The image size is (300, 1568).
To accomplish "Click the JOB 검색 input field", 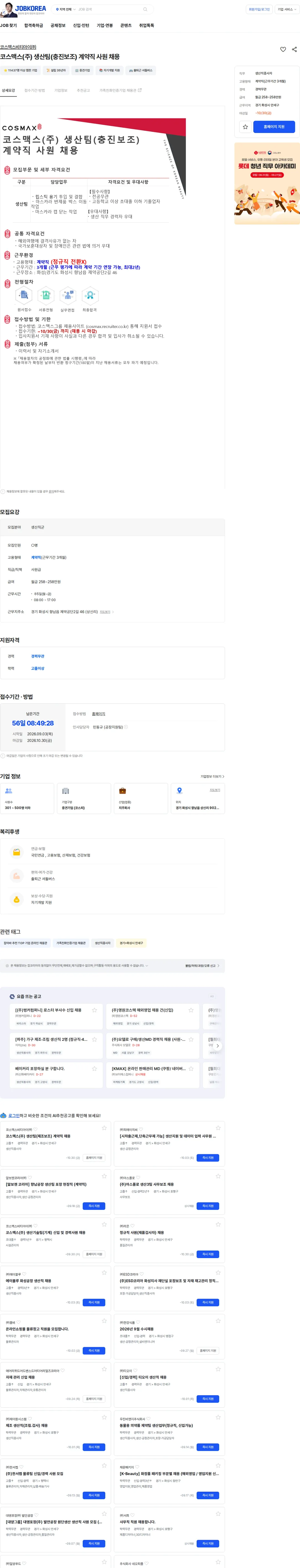I will pos(109,10).
